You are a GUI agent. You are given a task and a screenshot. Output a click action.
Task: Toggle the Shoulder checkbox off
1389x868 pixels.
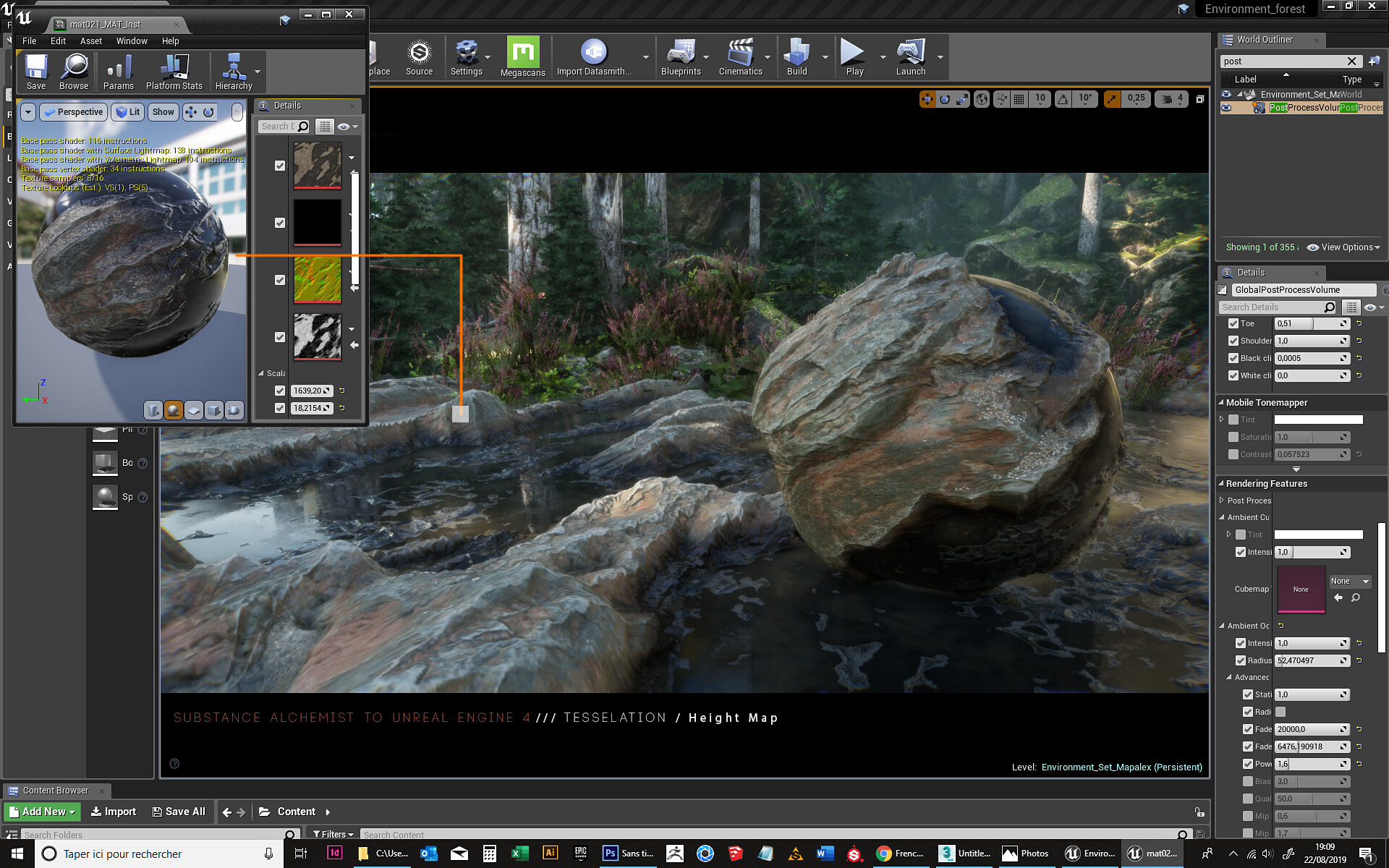1234,341
